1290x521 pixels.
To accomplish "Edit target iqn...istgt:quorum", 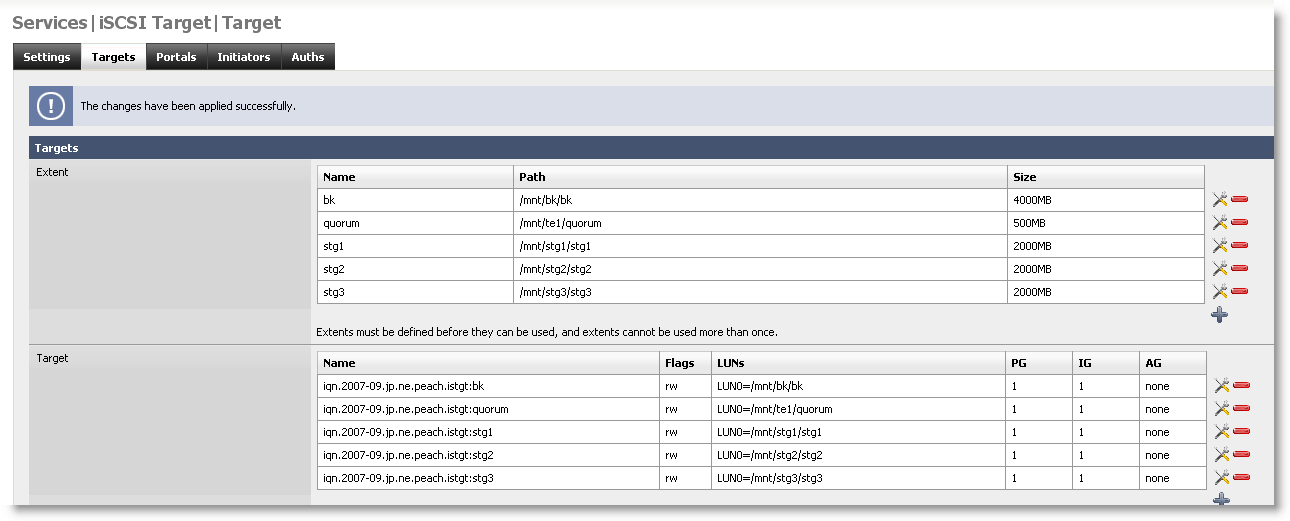I will 1222,409.
